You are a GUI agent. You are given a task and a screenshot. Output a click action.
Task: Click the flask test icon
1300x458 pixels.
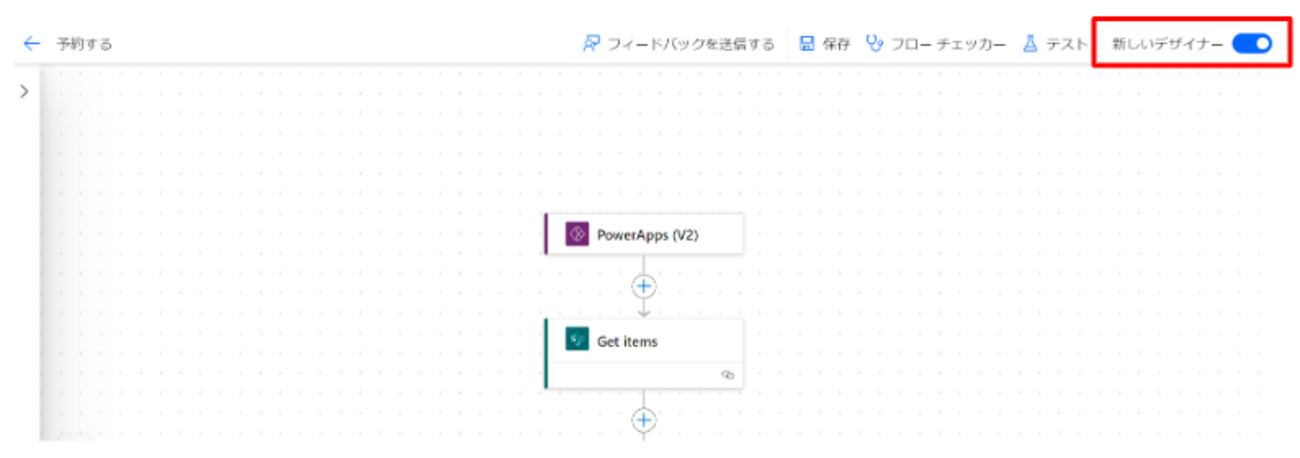pos(1030,44)
